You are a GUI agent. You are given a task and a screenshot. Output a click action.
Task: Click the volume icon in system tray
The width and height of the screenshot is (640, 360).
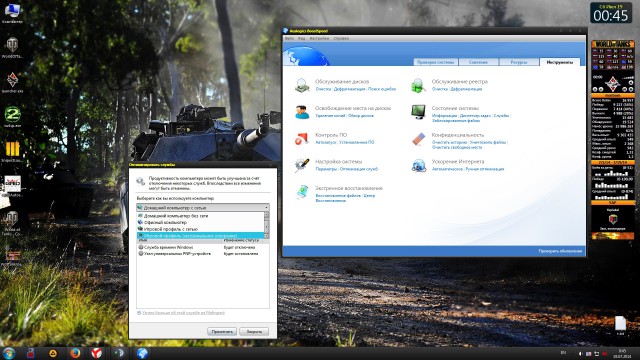[580, 353]
